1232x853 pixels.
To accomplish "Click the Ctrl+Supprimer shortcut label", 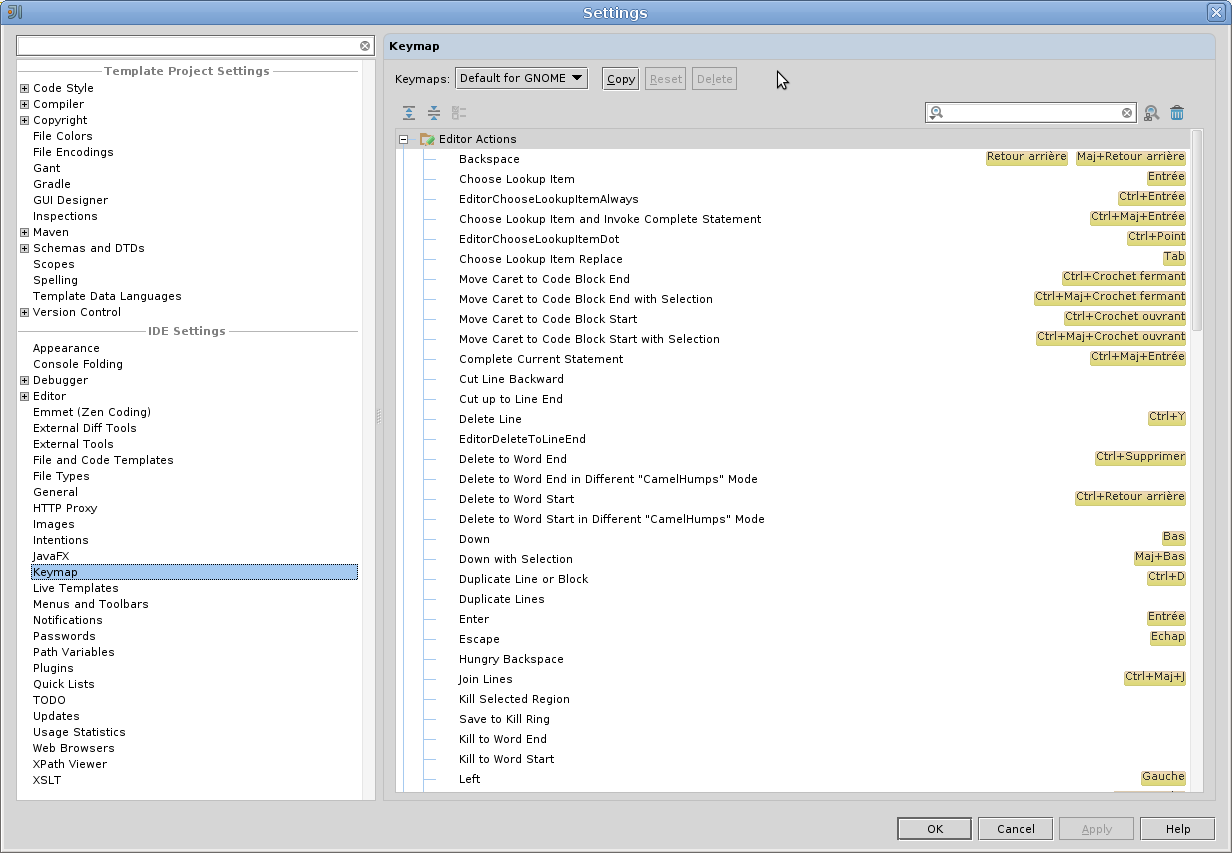I will (x=1140, y=457).
